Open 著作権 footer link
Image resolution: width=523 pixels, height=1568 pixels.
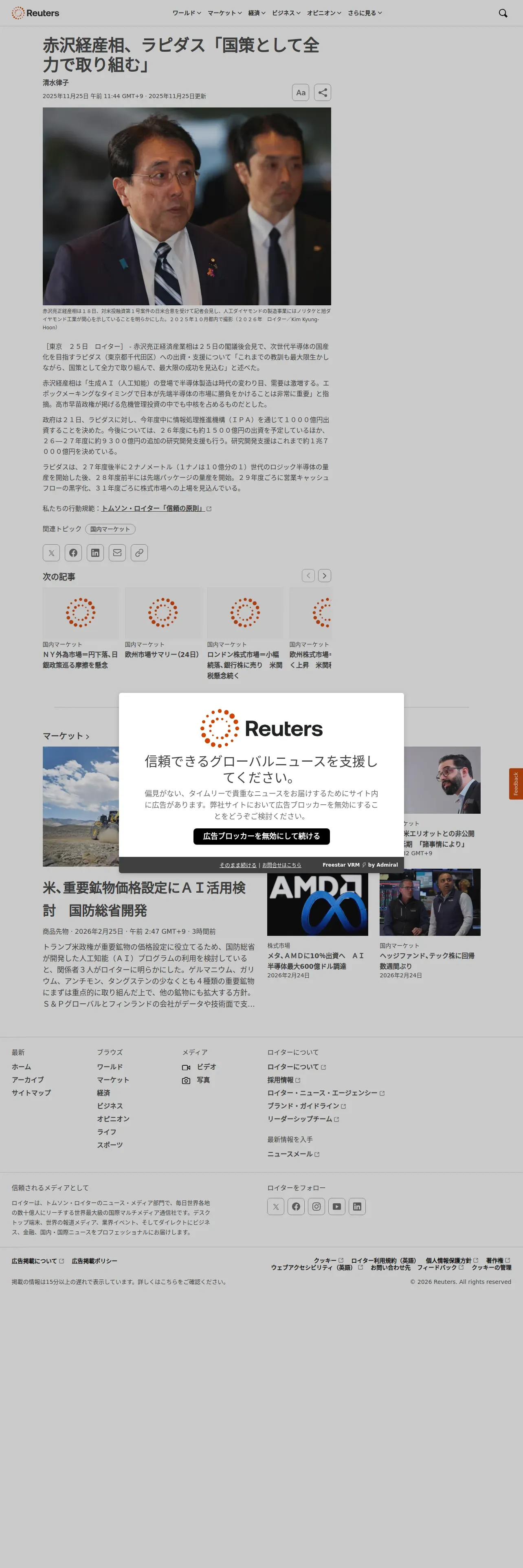click(498, 1260)
